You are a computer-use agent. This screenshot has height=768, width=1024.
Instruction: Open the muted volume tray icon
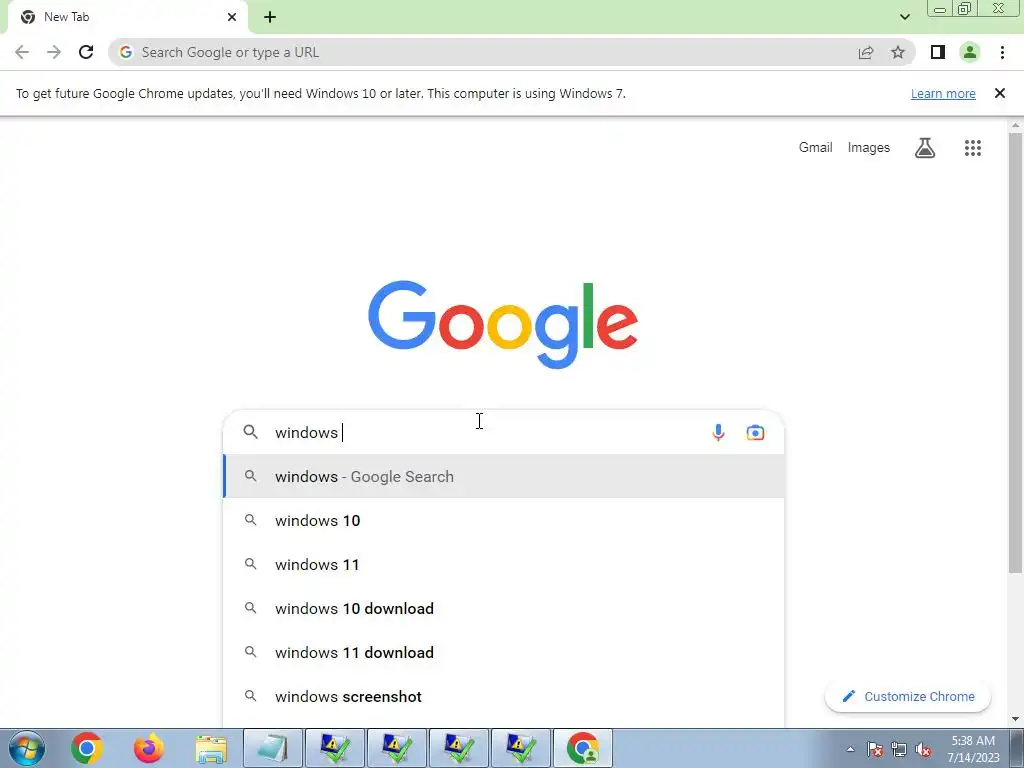click(x=923, y=749)
